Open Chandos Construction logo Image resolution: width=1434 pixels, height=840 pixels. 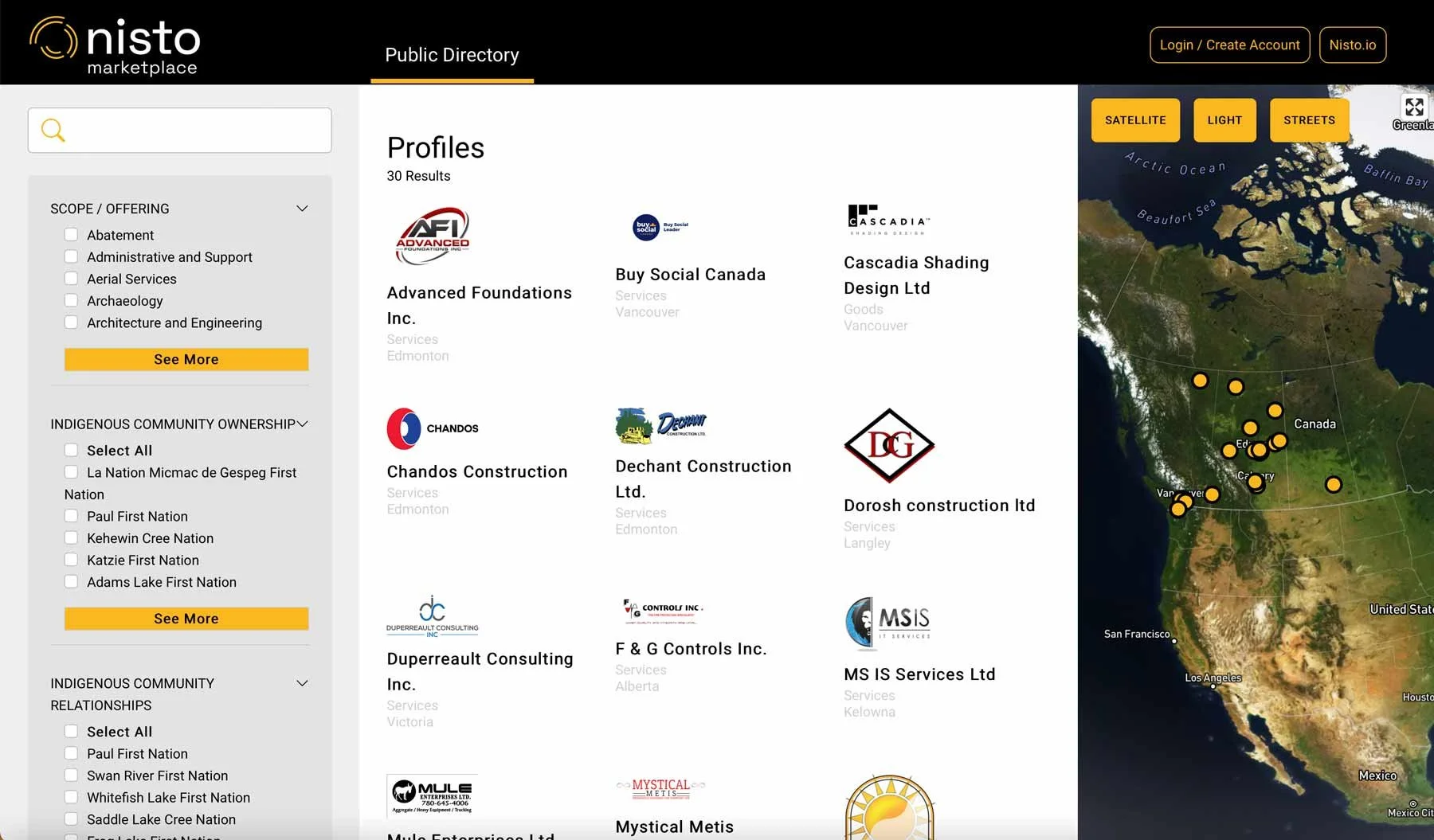433,428
